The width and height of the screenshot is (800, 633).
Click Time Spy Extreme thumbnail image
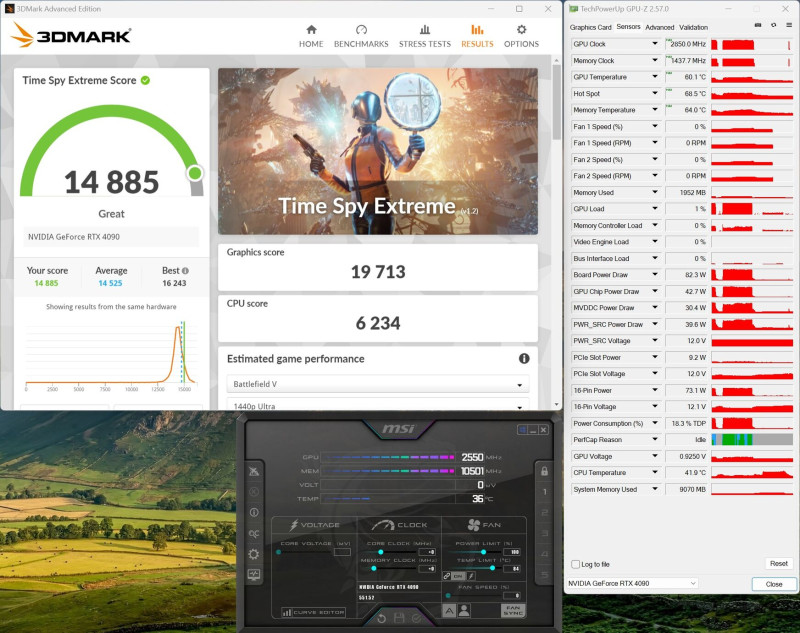tap(378, 151)
